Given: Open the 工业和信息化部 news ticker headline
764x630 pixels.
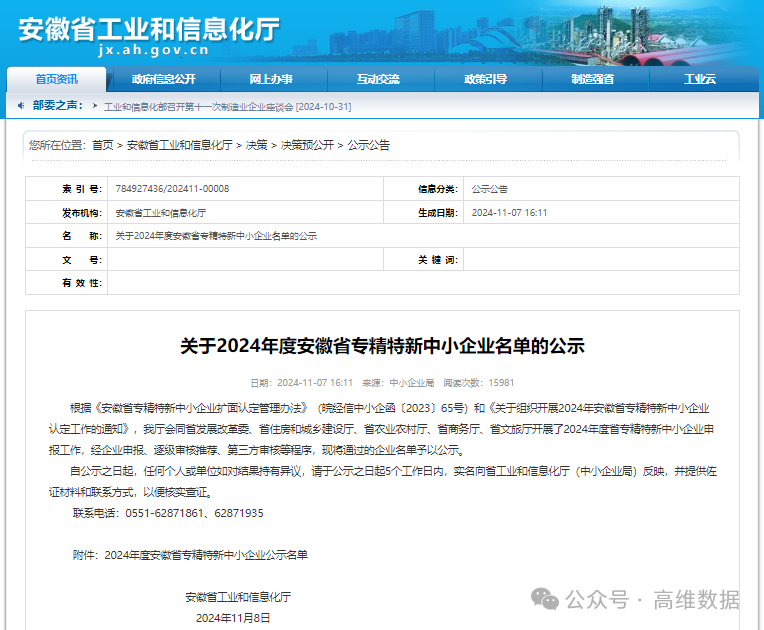Looking at the screenshot, I should (x=228, y=106).
